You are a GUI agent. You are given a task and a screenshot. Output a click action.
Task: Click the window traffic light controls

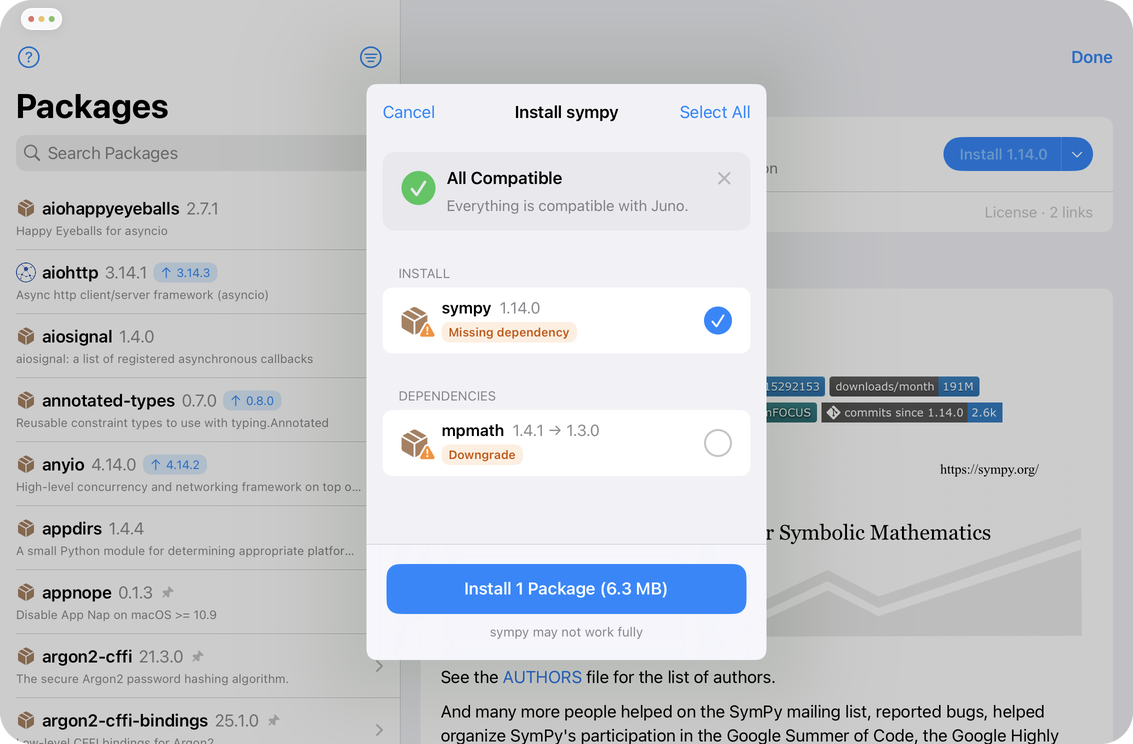pyautogui.click(x=41, y=19)
